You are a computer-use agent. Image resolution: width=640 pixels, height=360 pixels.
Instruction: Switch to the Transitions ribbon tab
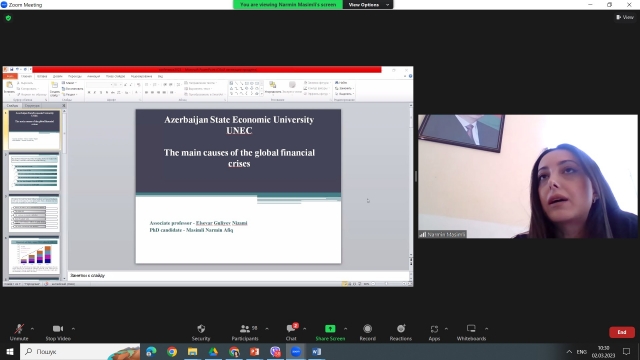pos(75,76)
